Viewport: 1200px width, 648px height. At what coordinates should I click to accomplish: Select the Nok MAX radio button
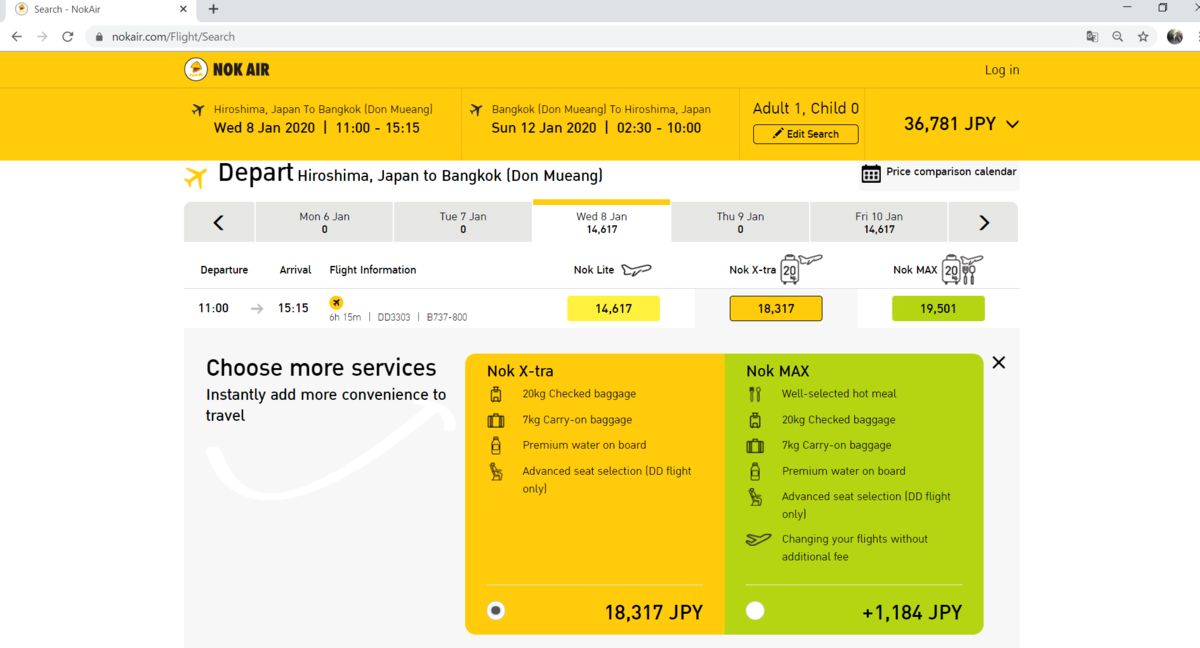pos(755,610)
